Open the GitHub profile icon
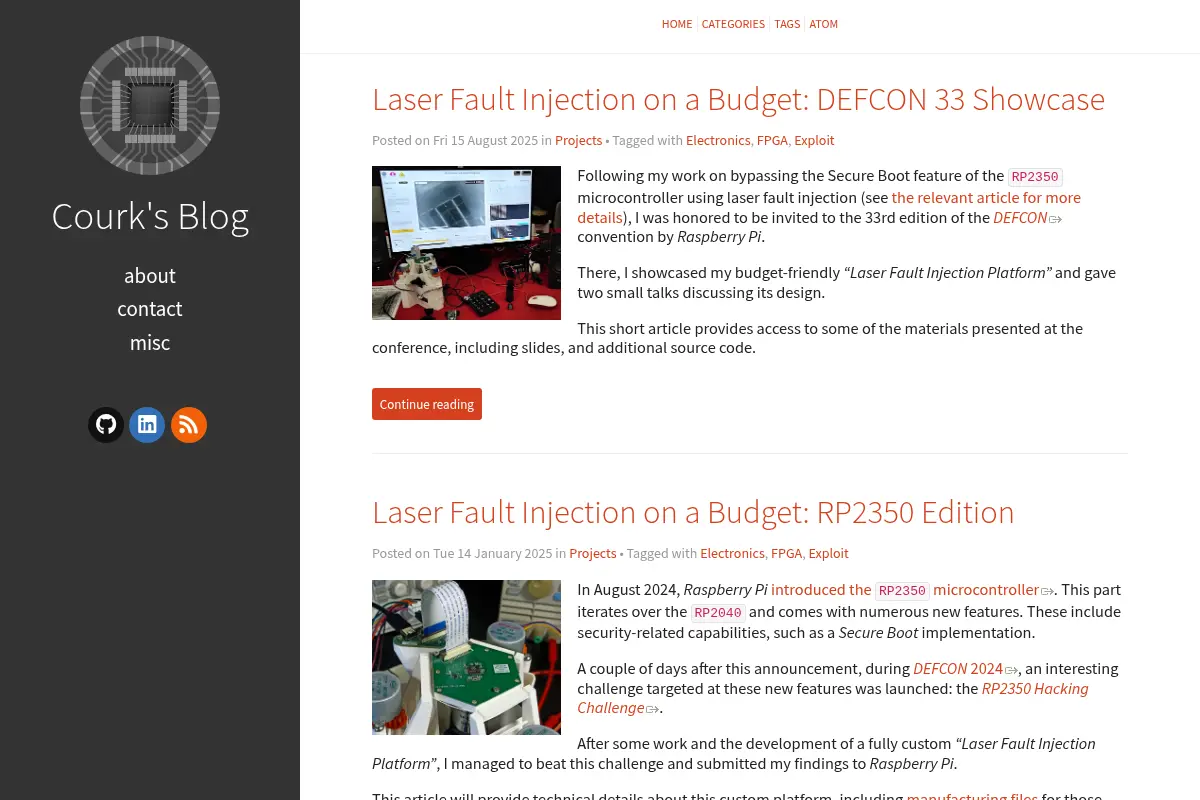The height and width of the screenshot is (800, 1200). 106,425
